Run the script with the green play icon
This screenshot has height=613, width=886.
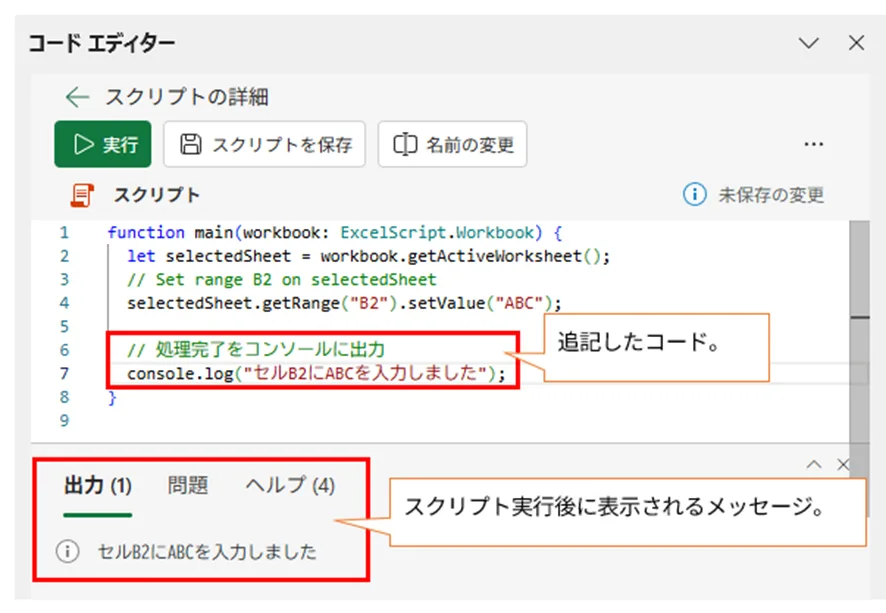coord(82,144)
